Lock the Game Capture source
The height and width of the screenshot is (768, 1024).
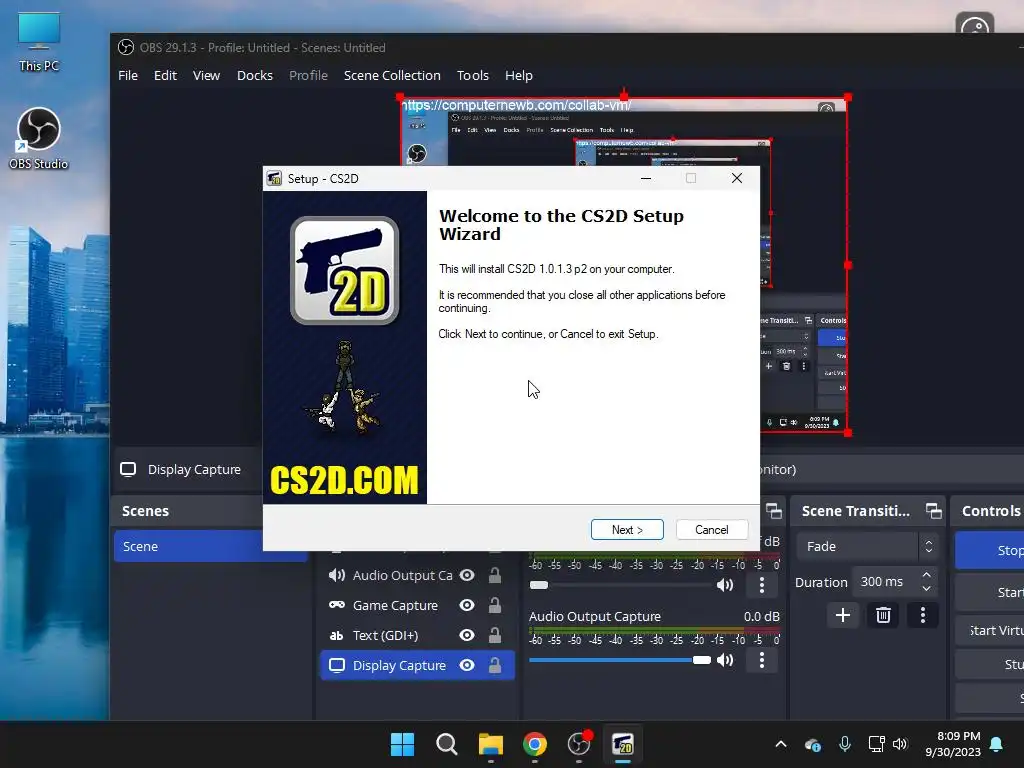coord(495,605)
